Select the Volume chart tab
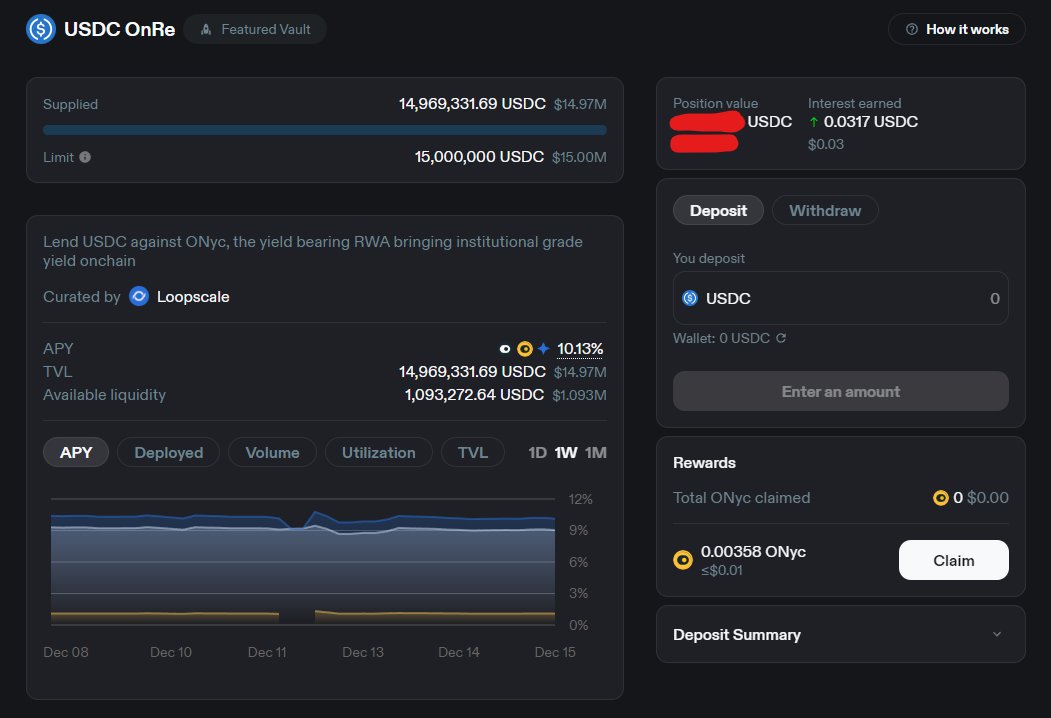The height and width of the screenshot is (718, 1051). click(272, 453)
